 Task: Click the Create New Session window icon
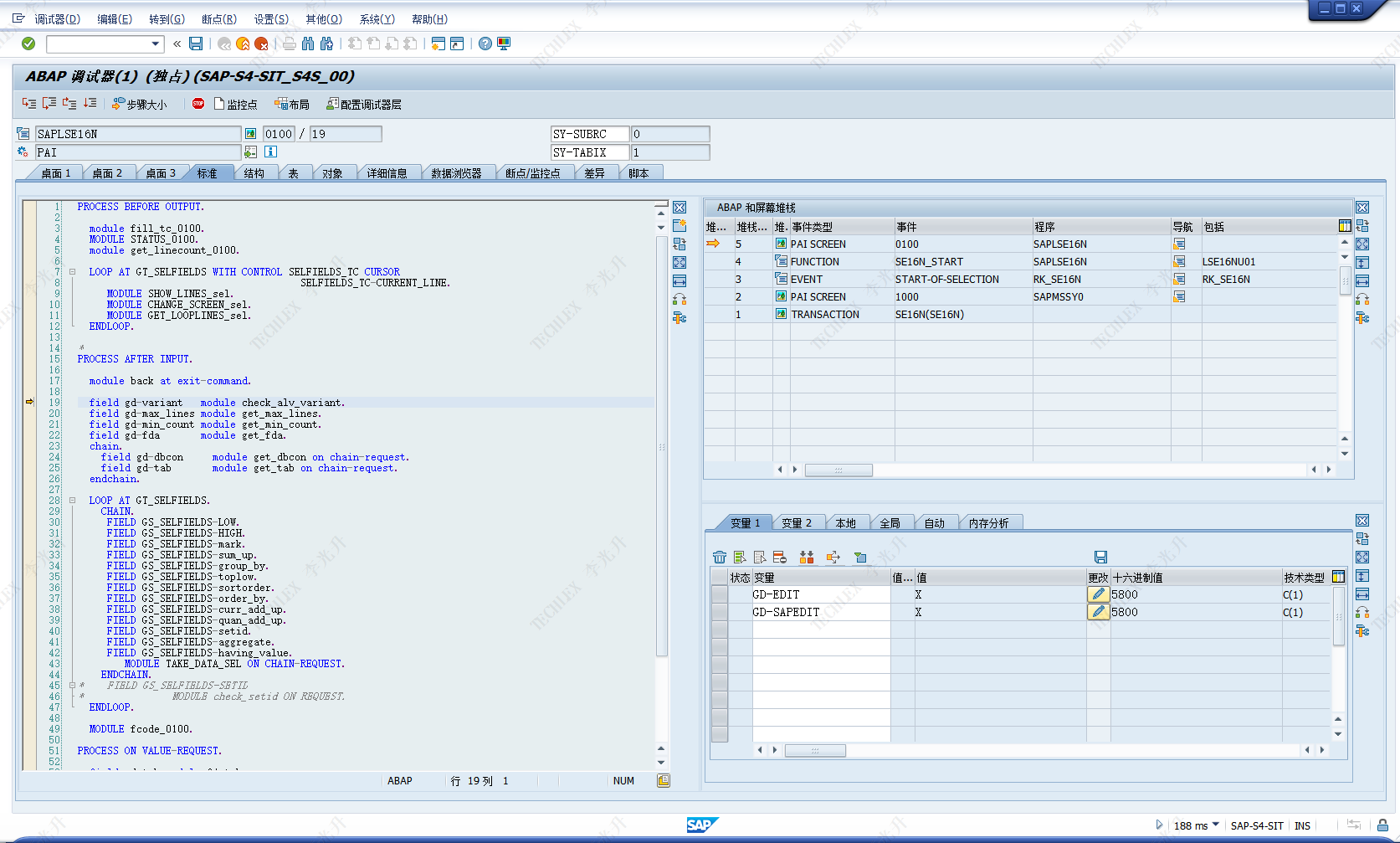point(438,44)
